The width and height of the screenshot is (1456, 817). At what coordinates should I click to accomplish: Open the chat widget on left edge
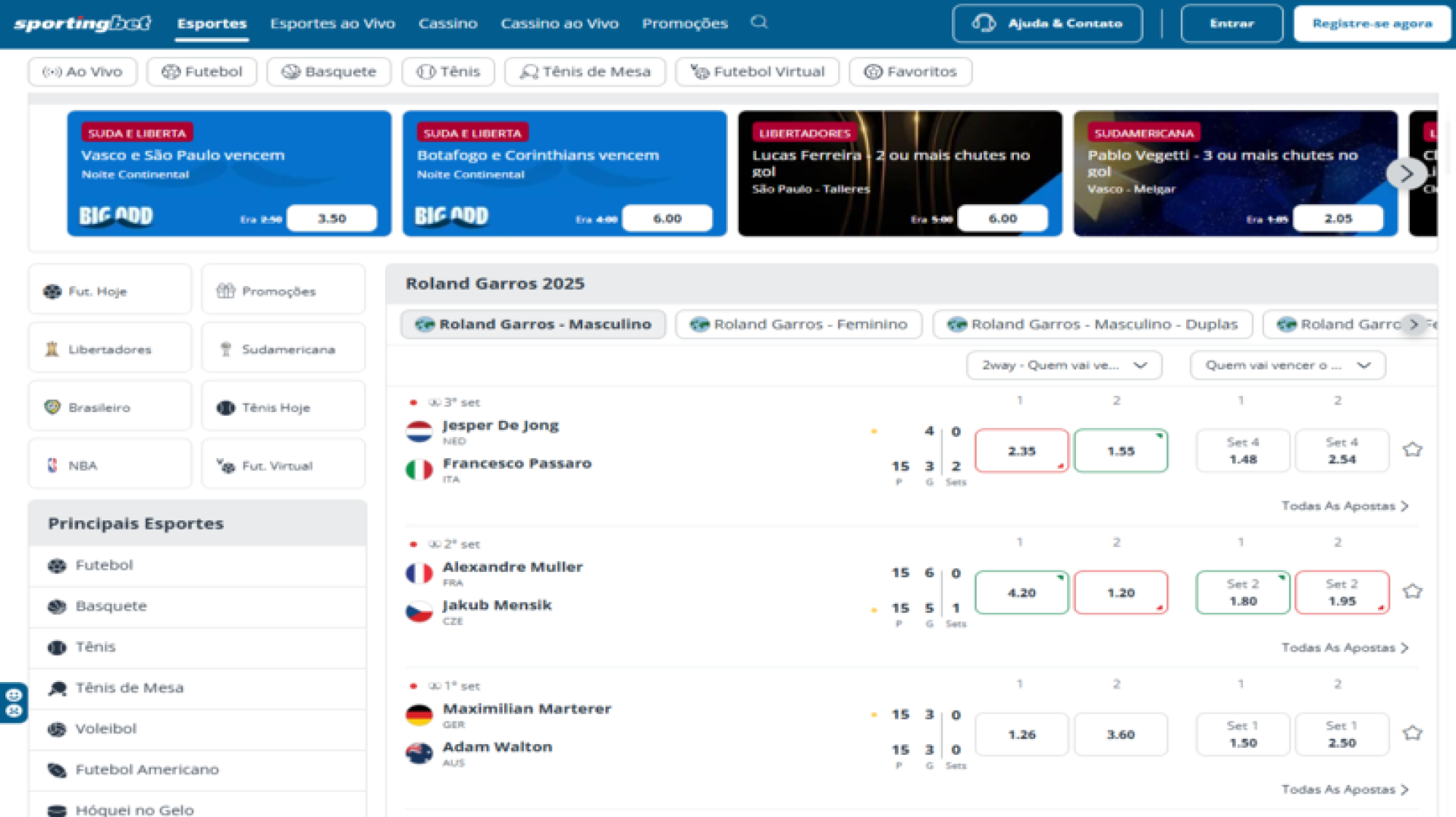point(14,703)
